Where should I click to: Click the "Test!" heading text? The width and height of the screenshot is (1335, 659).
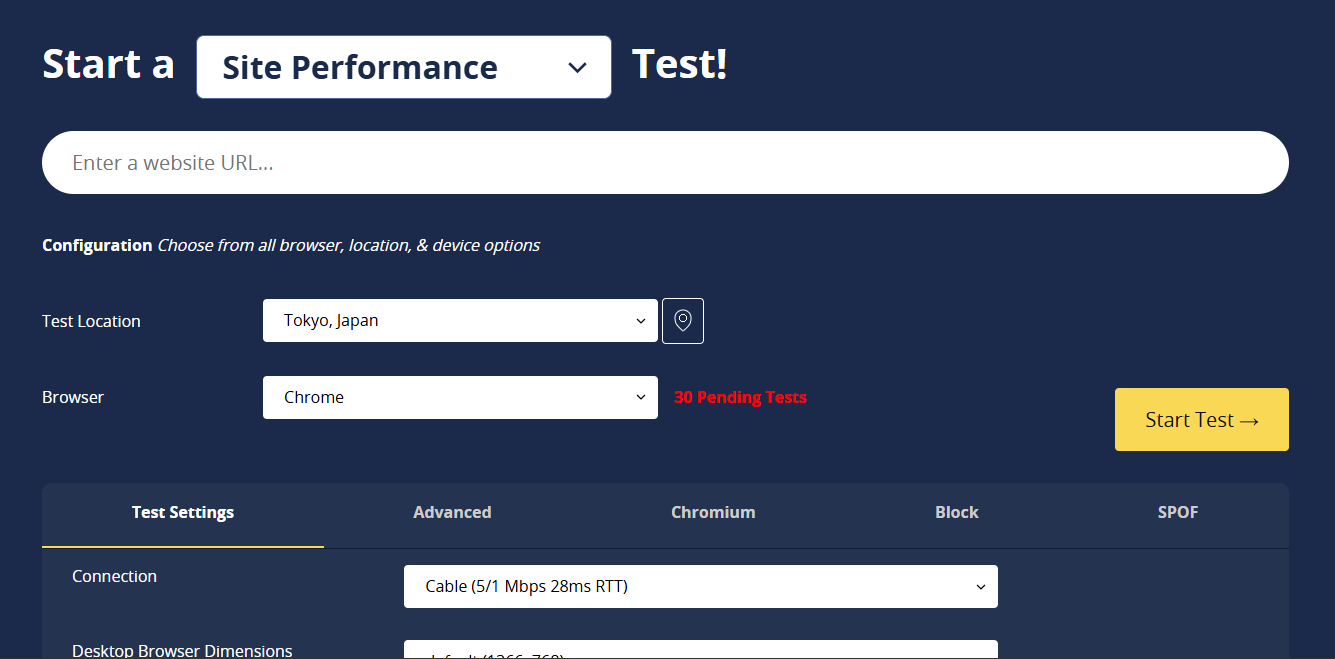(x=680, y=65)
